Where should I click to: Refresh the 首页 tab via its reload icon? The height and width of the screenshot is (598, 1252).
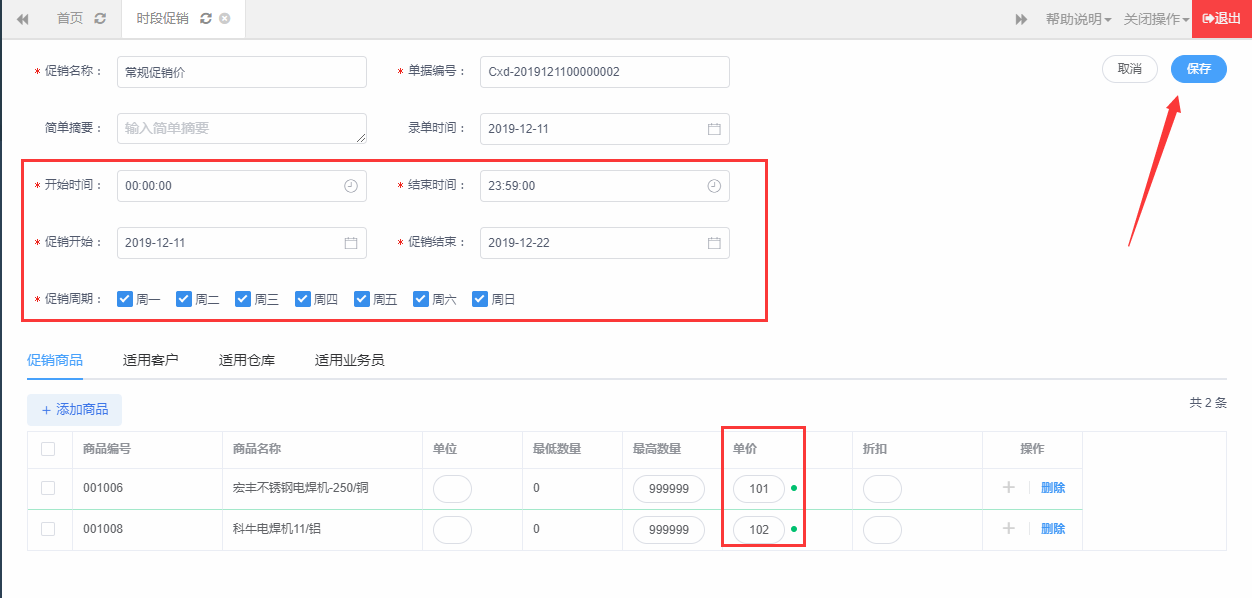(99, 19)
